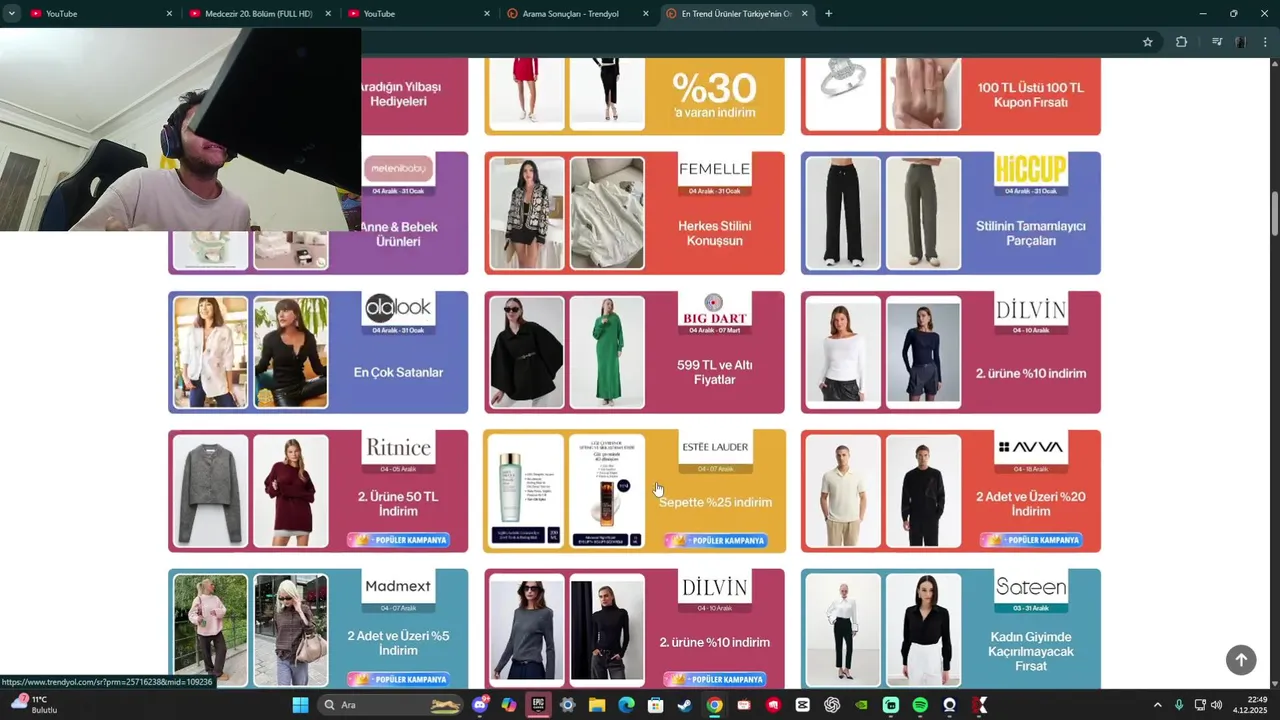The image size is (1280, 720).
Task: Open NVIDIA app from the taskbar
Action: coord(861,705)
